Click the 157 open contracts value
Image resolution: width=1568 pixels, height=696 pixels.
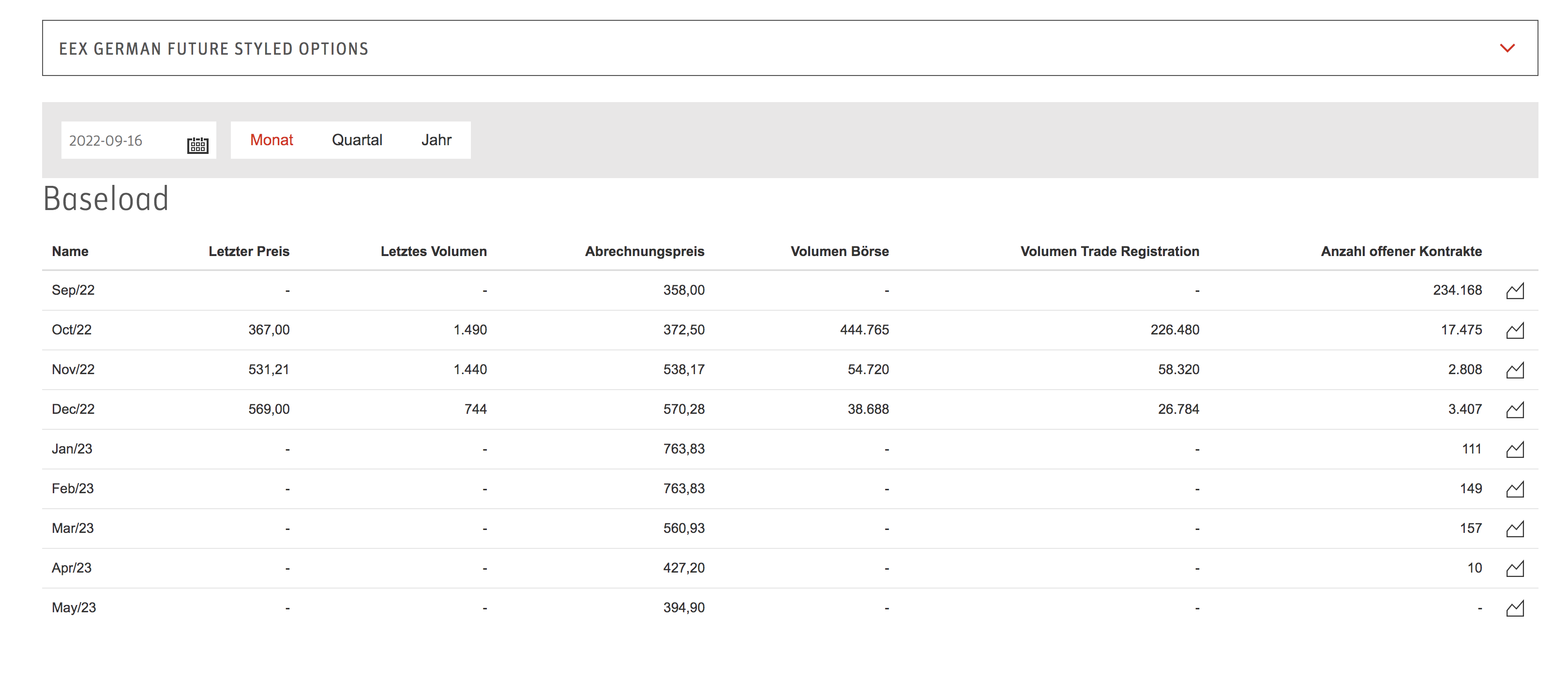1471,529
